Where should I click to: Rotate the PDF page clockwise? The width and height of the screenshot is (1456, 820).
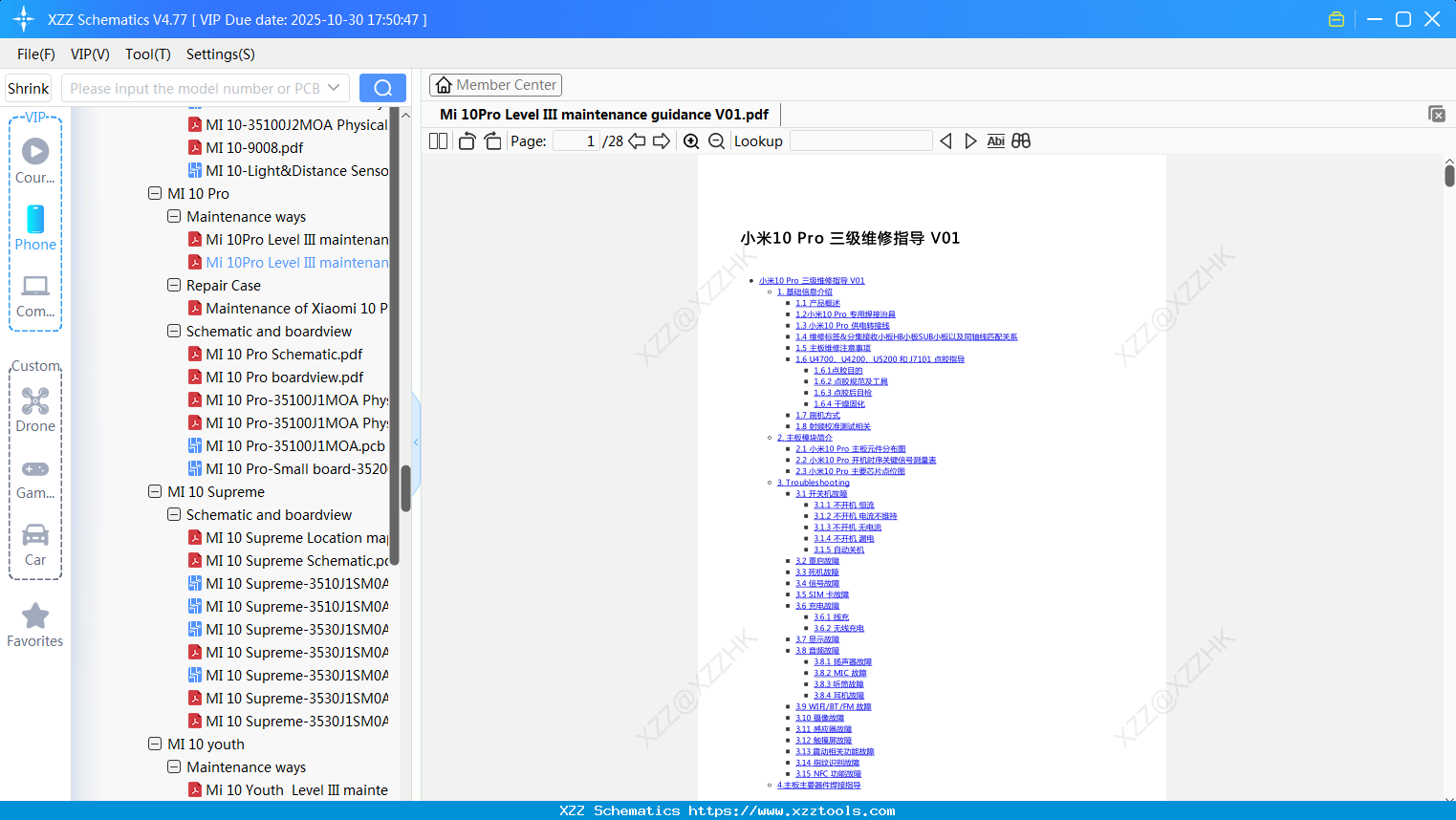(492, 140)
